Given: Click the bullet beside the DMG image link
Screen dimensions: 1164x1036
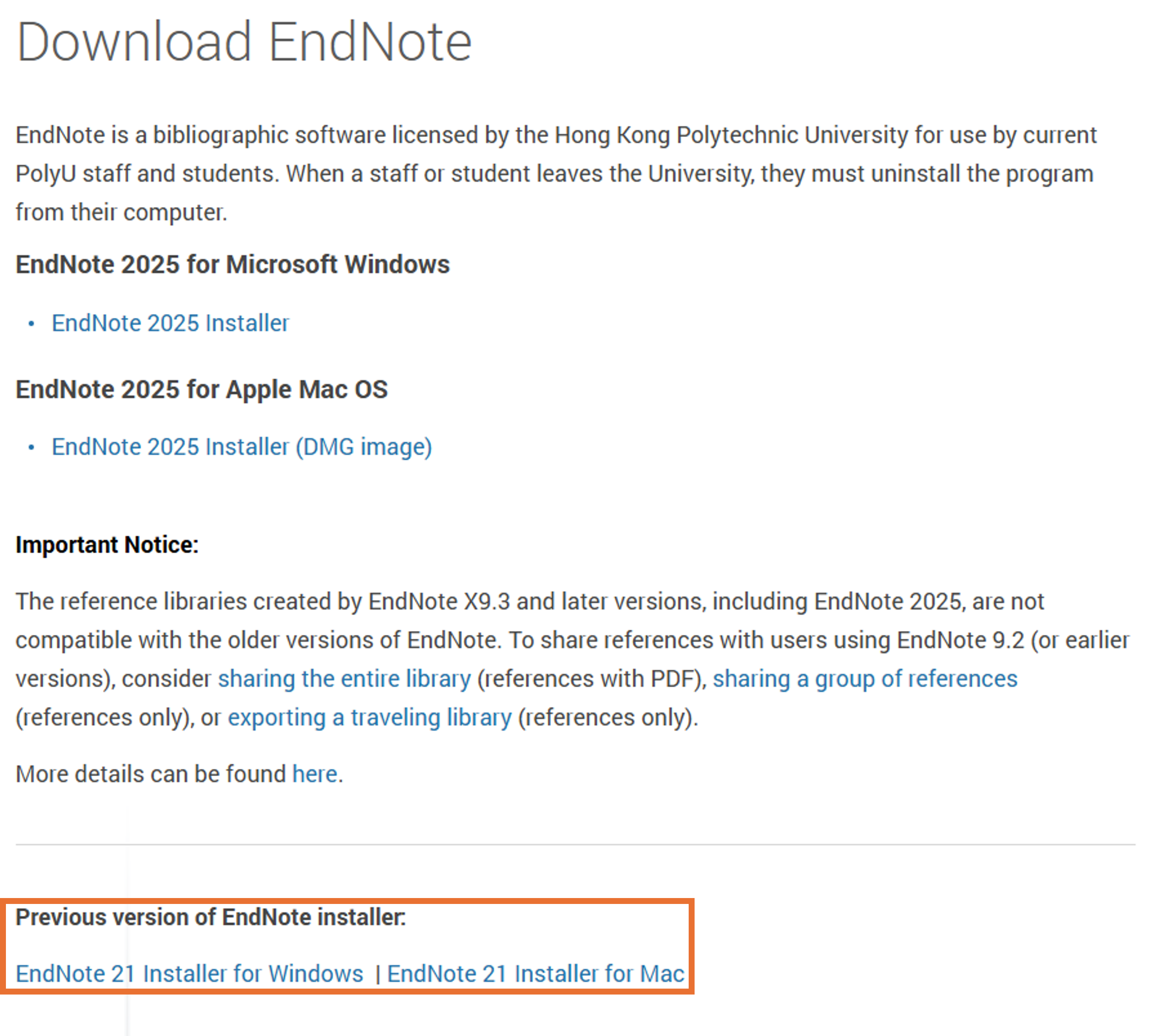Looking at the screenshot, I should point(31,447).
